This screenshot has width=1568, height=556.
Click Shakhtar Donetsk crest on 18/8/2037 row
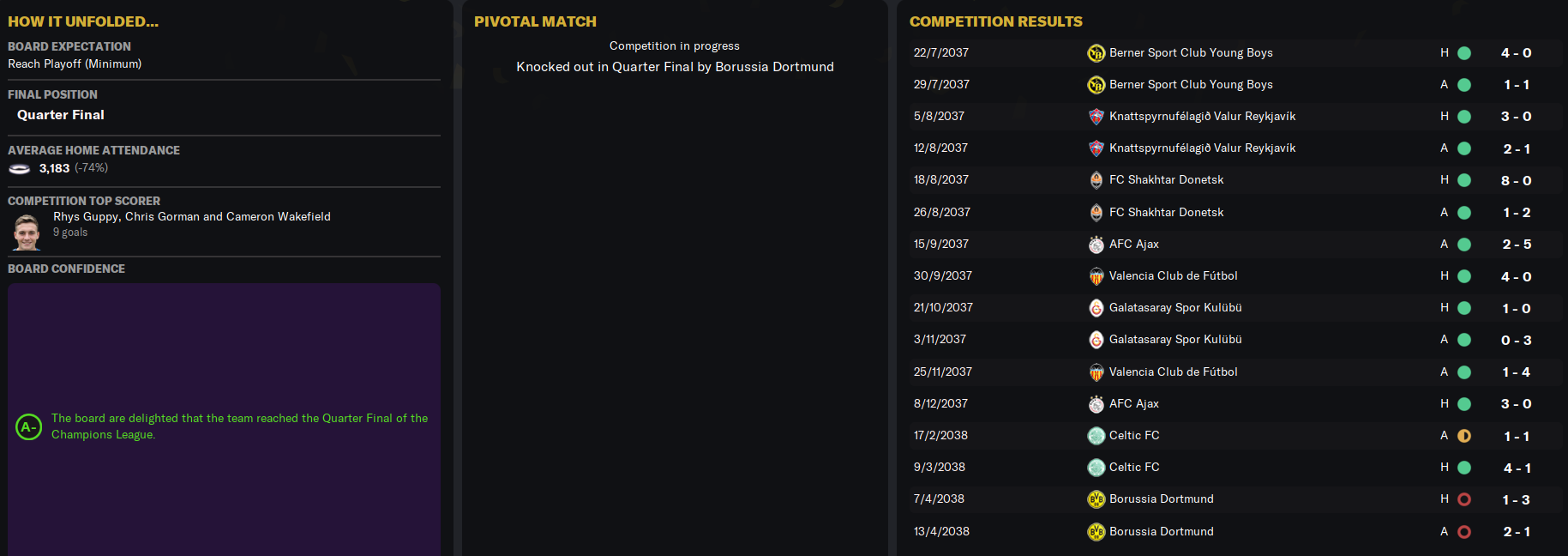[1096, 180]
